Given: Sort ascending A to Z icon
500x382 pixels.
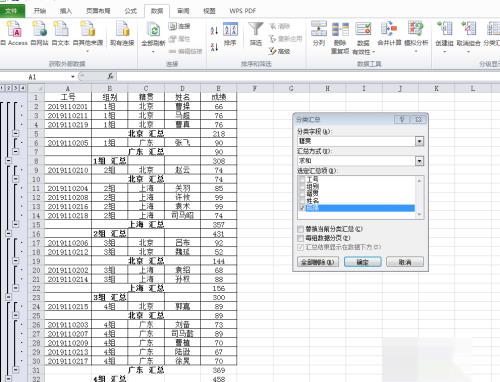Looking at the screenshot, I should [214, 30].
